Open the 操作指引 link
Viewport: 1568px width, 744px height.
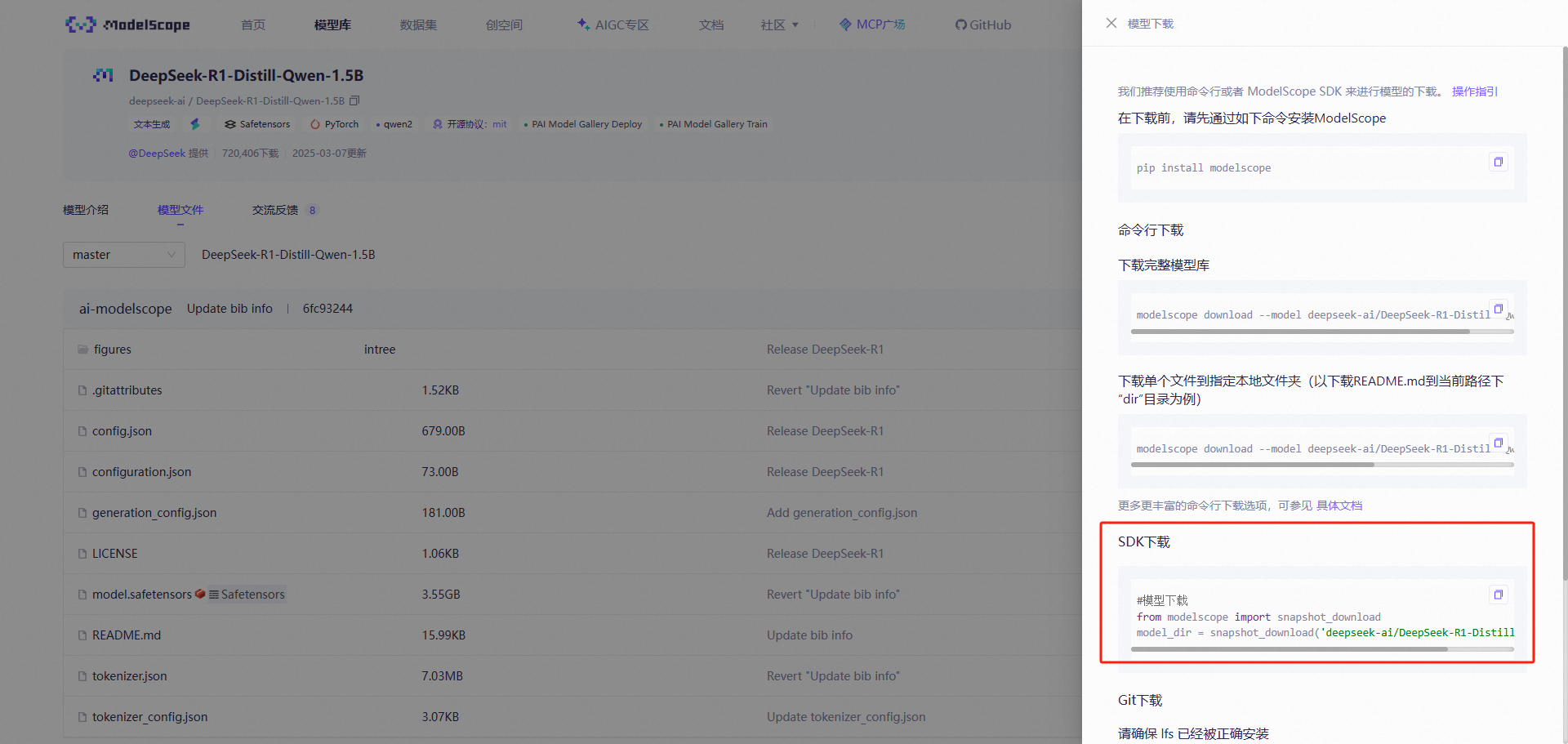pos(1474,91)
